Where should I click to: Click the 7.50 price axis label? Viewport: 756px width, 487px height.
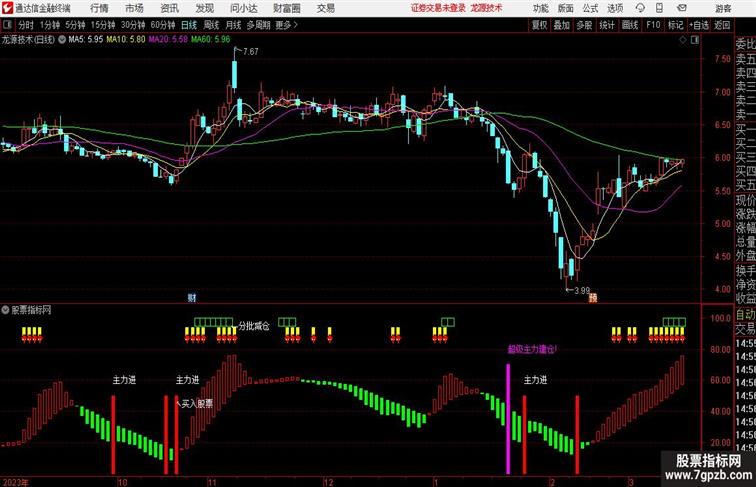coord(723,59)
